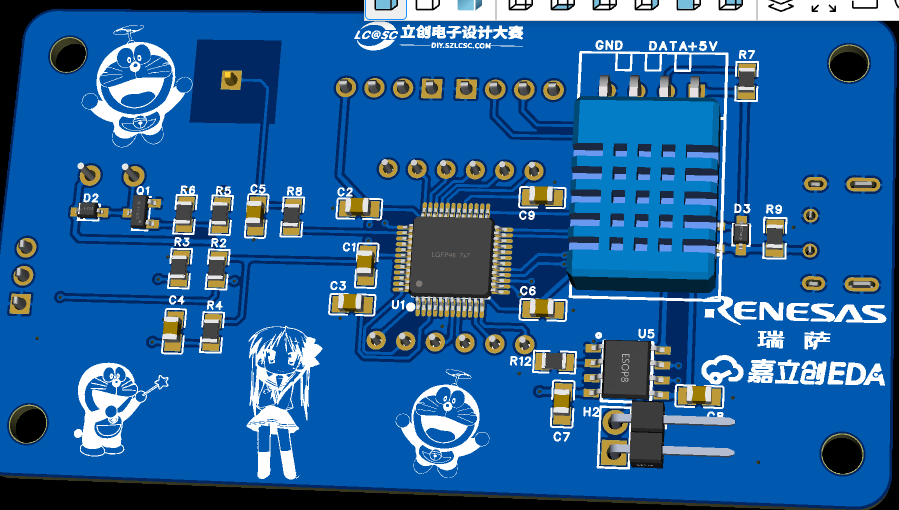The image size is (899, 510).
Task: Click resistor R4 component
Action: (x=212, y=331)
